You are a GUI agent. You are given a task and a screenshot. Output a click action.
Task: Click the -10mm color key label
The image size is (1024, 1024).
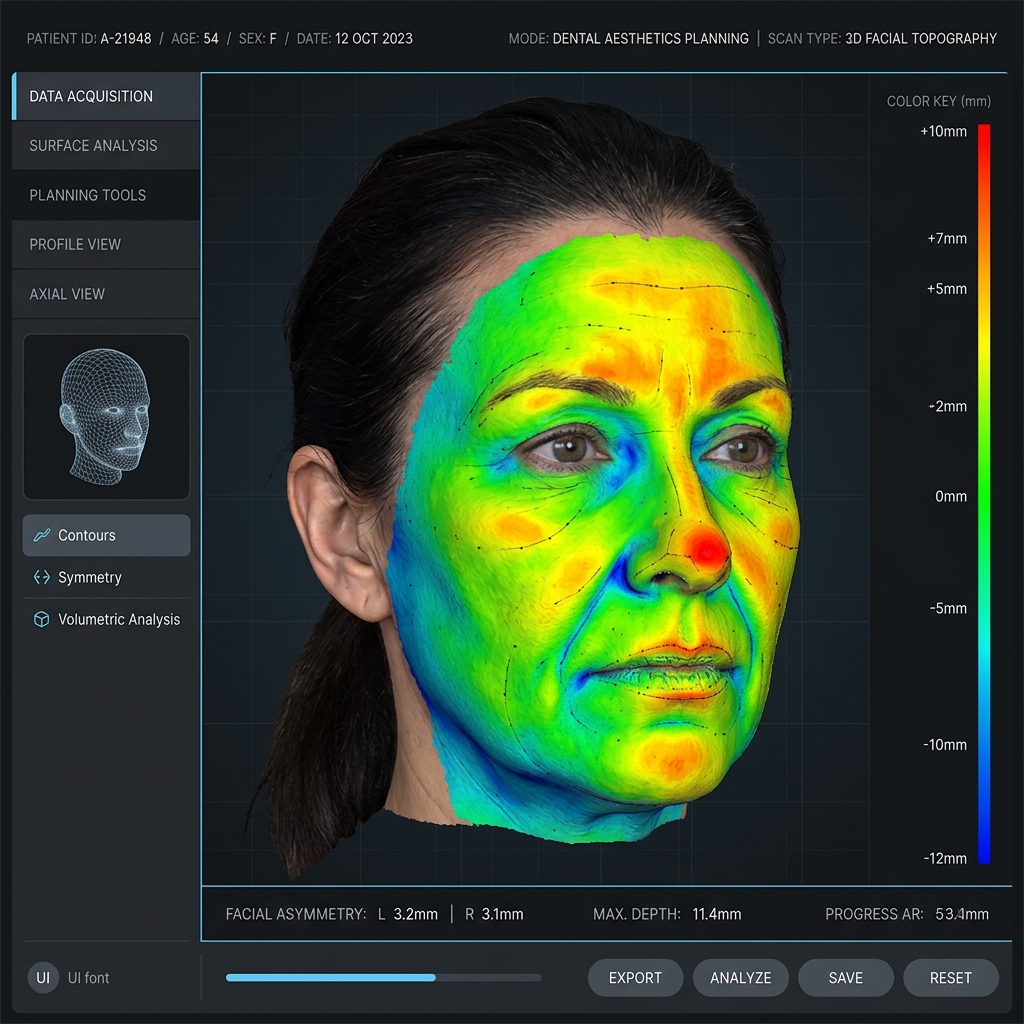click(945, 744)
